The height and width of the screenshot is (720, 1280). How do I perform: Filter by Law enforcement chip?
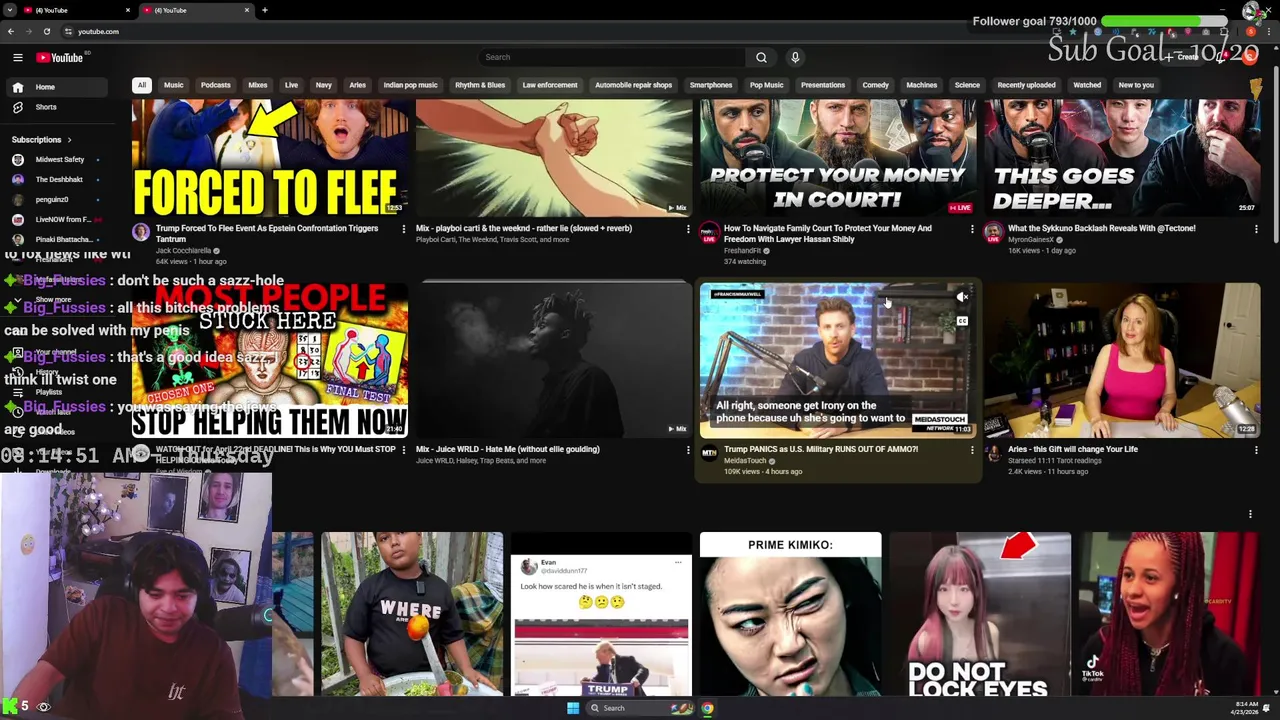[x=550, y=85]
